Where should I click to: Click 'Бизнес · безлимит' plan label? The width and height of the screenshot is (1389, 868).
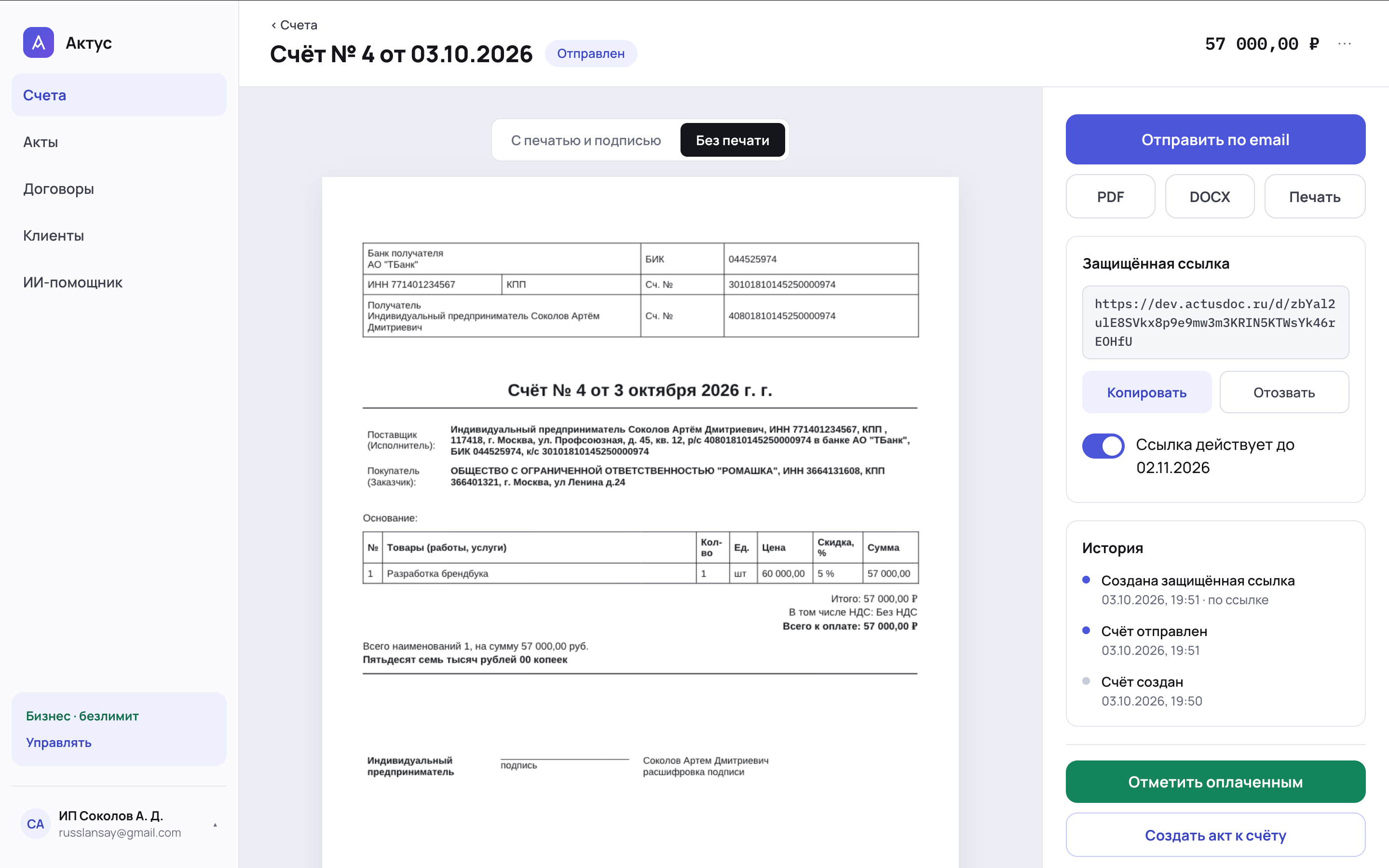click(82, 716)
